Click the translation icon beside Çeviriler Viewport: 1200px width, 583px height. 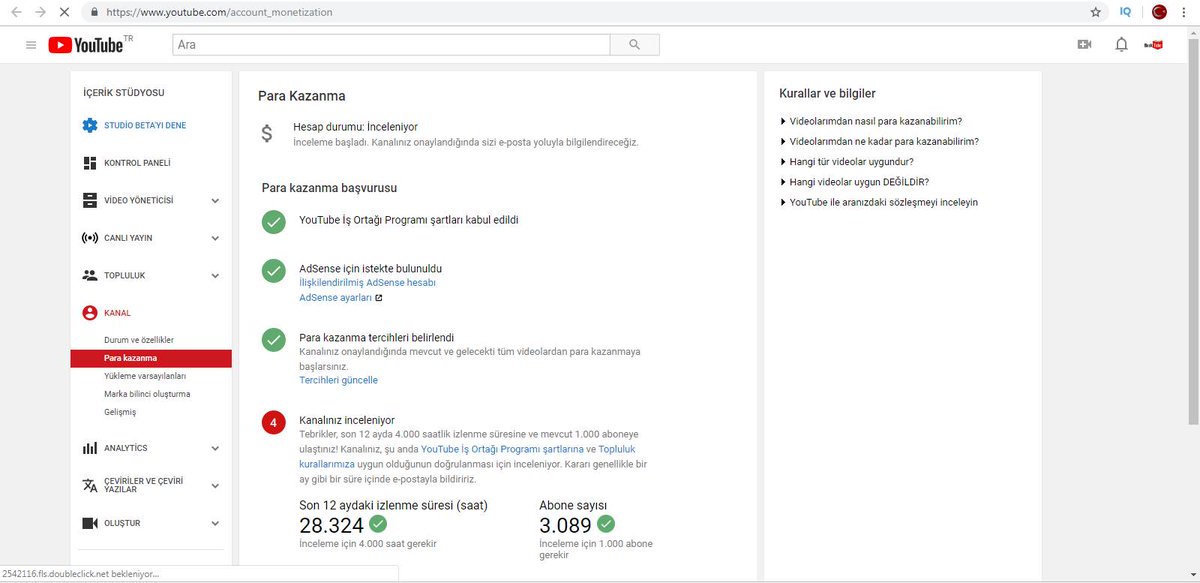[90, 485]
